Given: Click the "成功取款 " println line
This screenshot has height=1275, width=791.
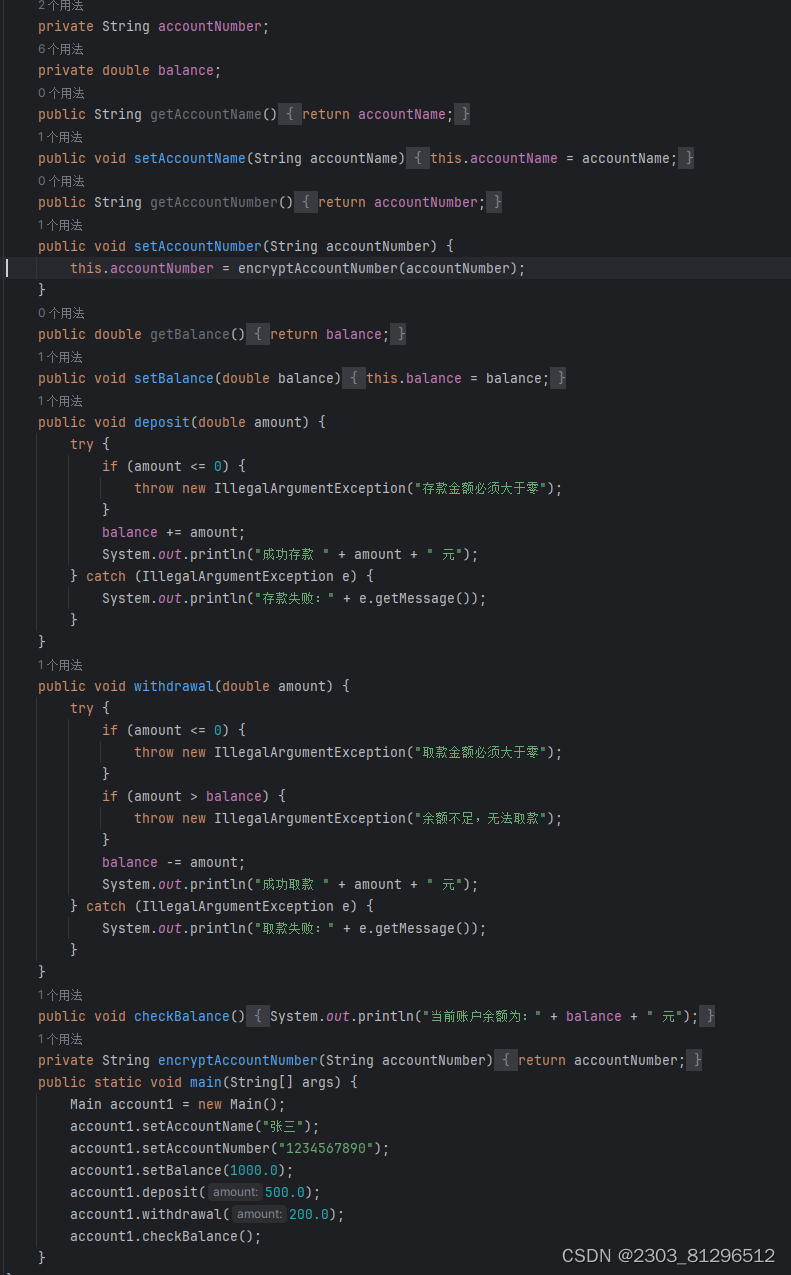Looking at the screenshot, I should click(x=290, y=884).
